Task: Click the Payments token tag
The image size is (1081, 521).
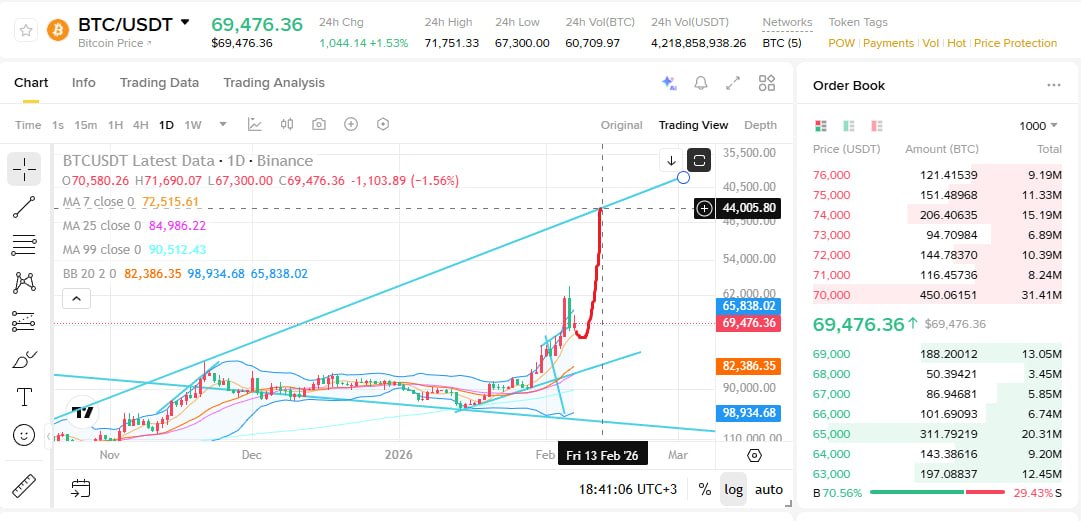Action: click(x=888, y=43)
